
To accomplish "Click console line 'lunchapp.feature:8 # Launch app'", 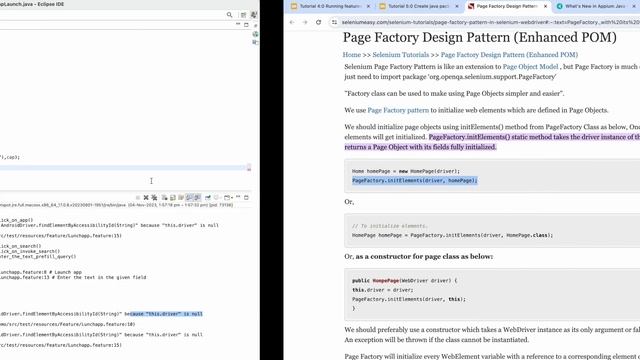I will (41, 272).
